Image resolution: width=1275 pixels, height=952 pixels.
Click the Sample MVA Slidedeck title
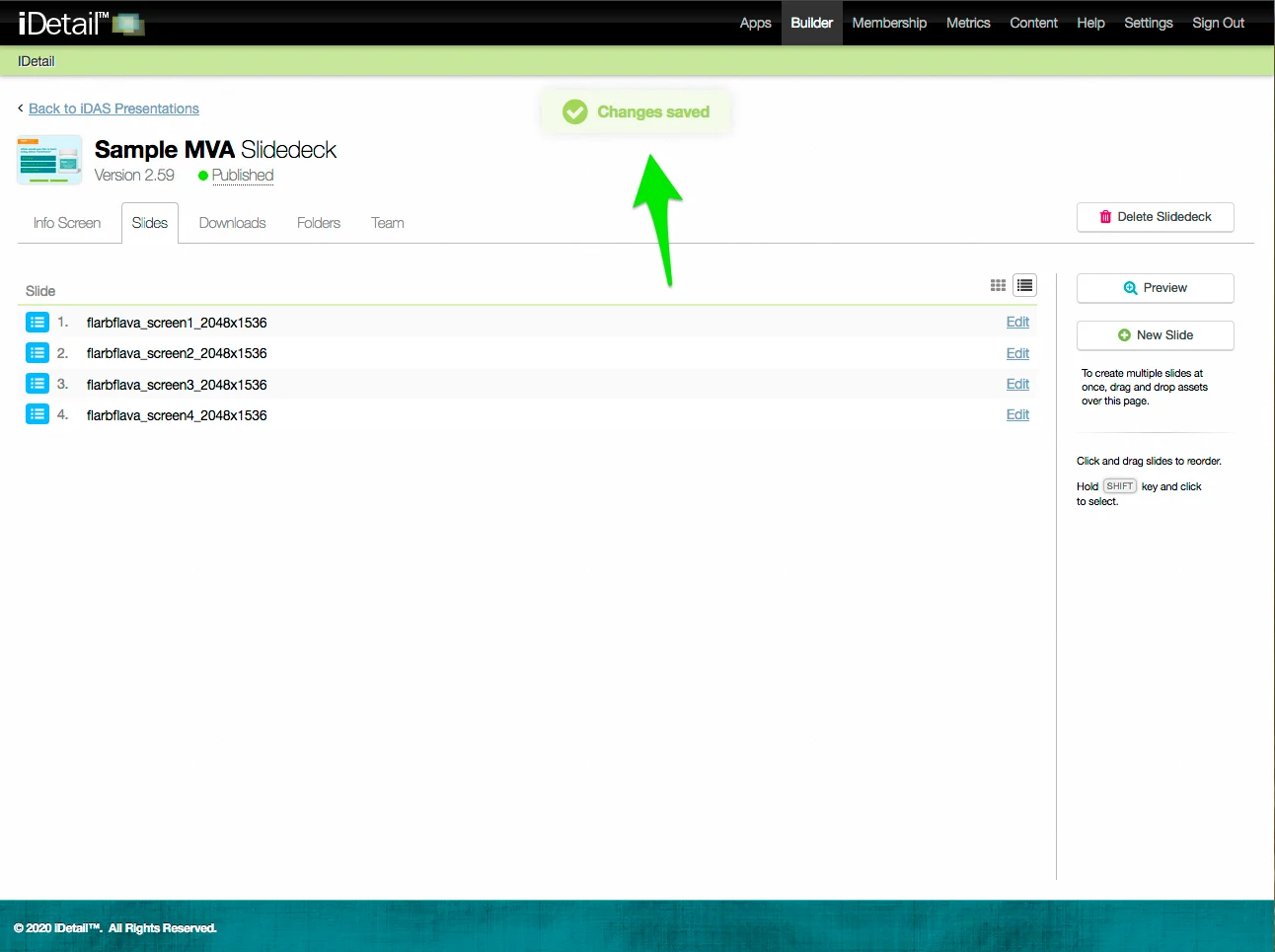(215, 150)
